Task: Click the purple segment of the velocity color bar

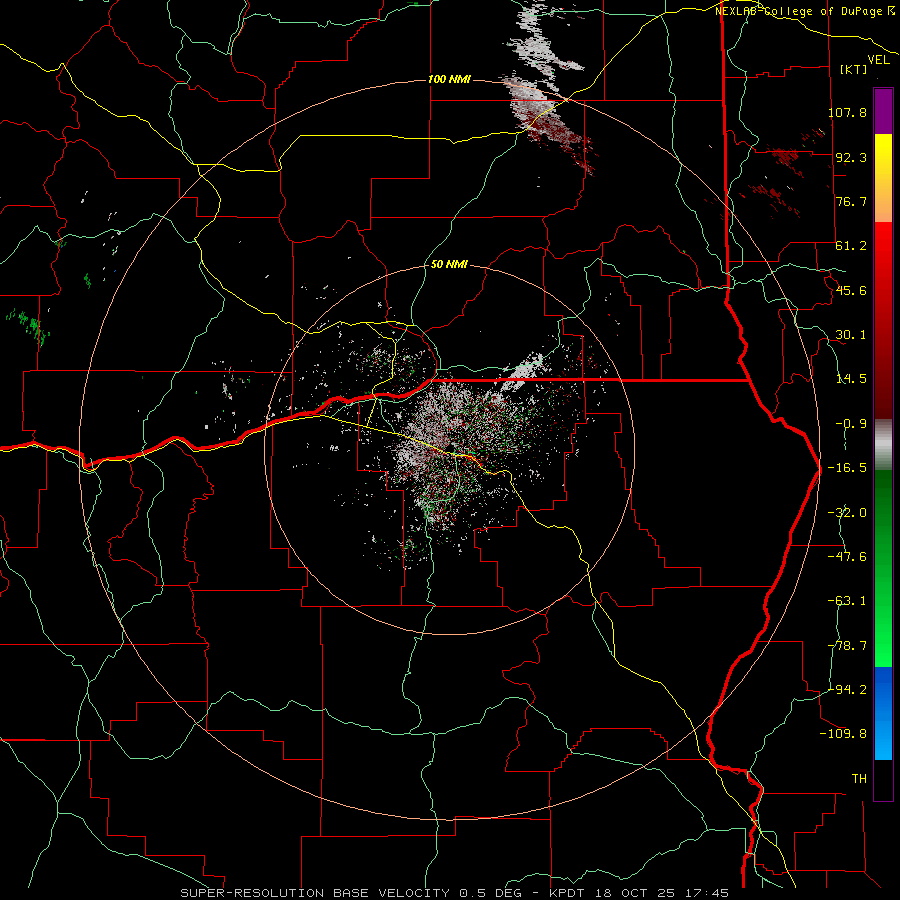Action: coord(883,111)
